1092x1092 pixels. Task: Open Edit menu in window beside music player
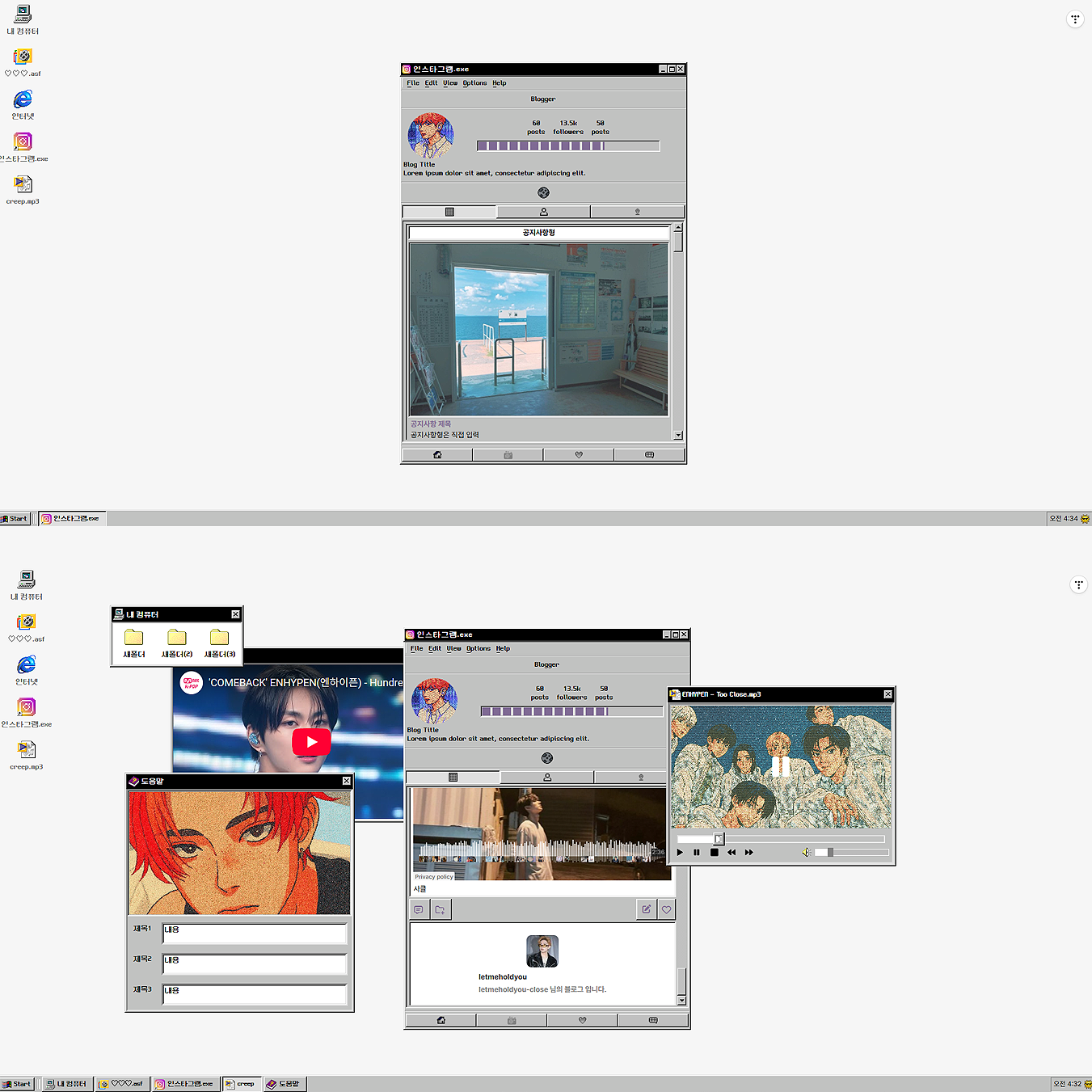point(435,648)
